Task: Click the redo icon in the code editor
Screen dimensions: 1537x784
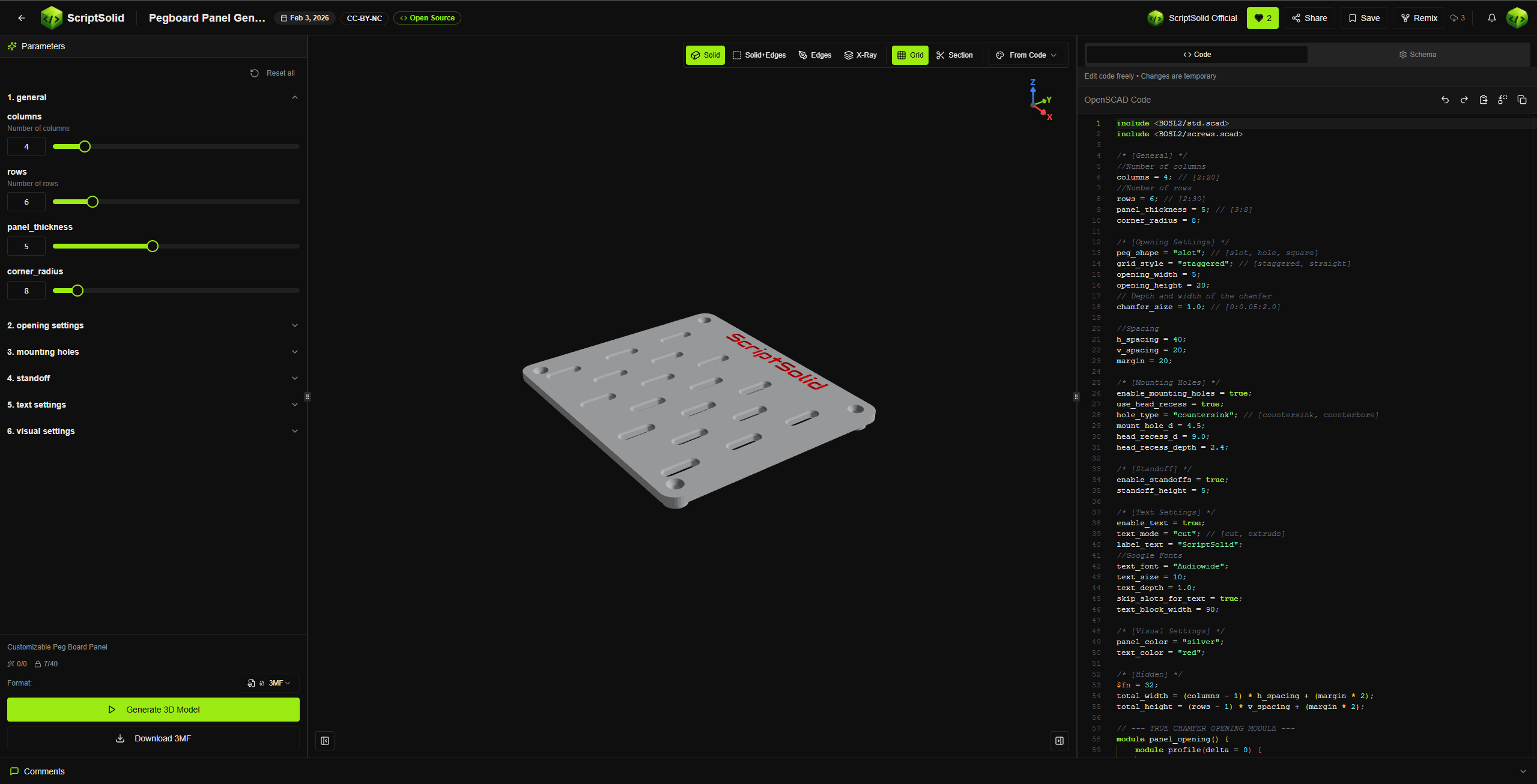Action: pyautogui.click(x=1464, y=100)
